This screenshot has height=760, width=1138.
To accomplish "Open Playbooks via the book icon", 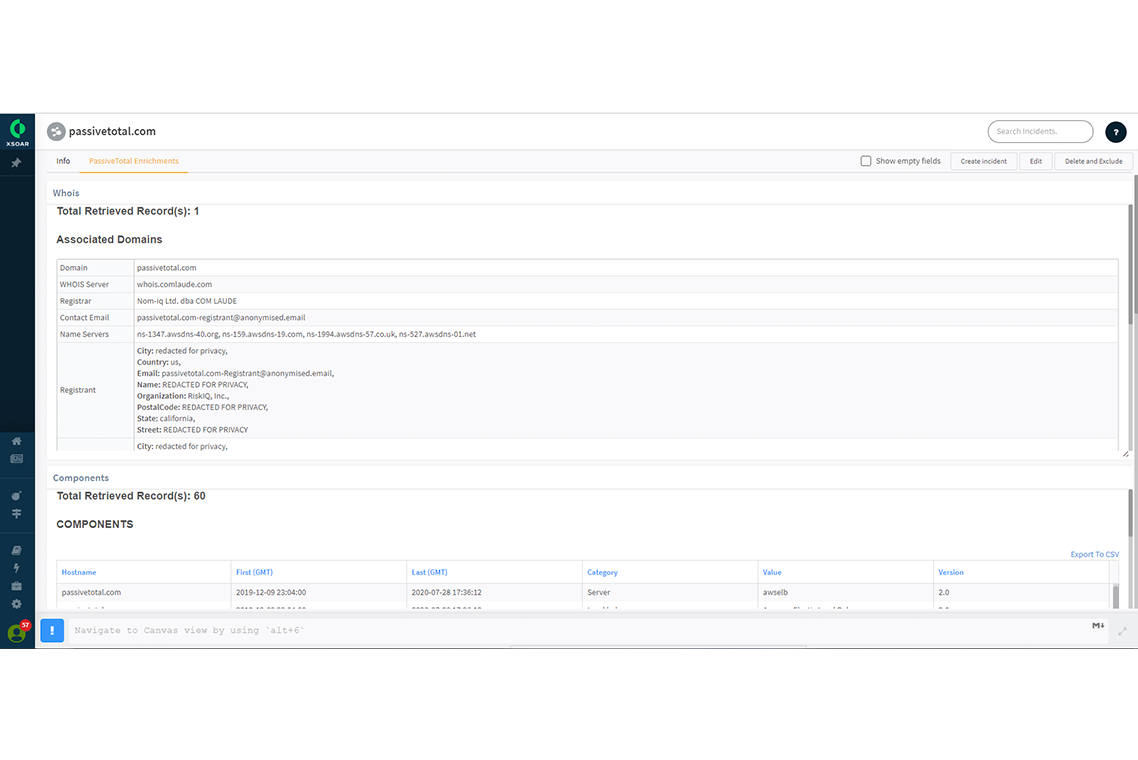I will (17, 550).
